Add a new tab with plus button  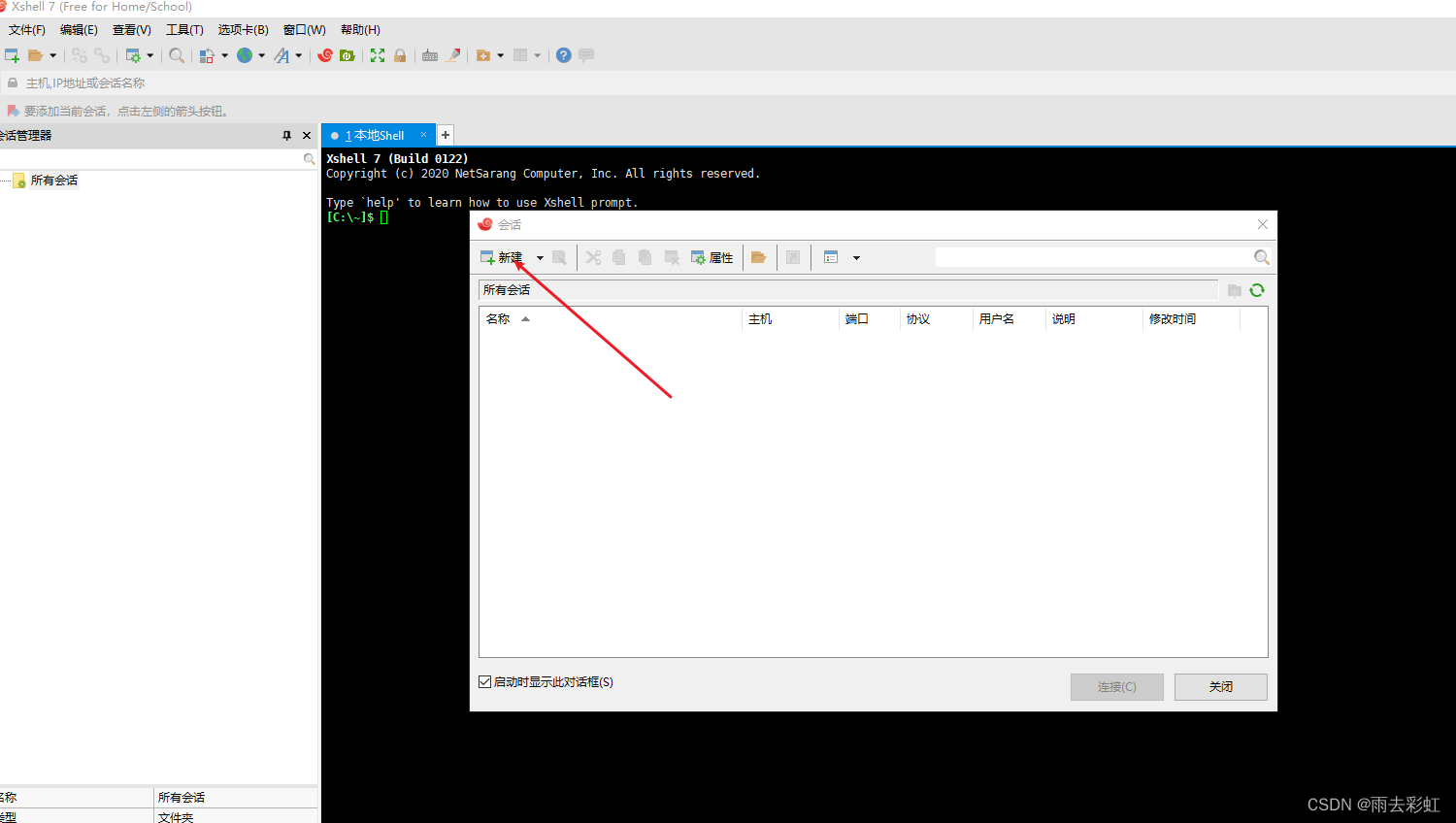tap(446, 135)
